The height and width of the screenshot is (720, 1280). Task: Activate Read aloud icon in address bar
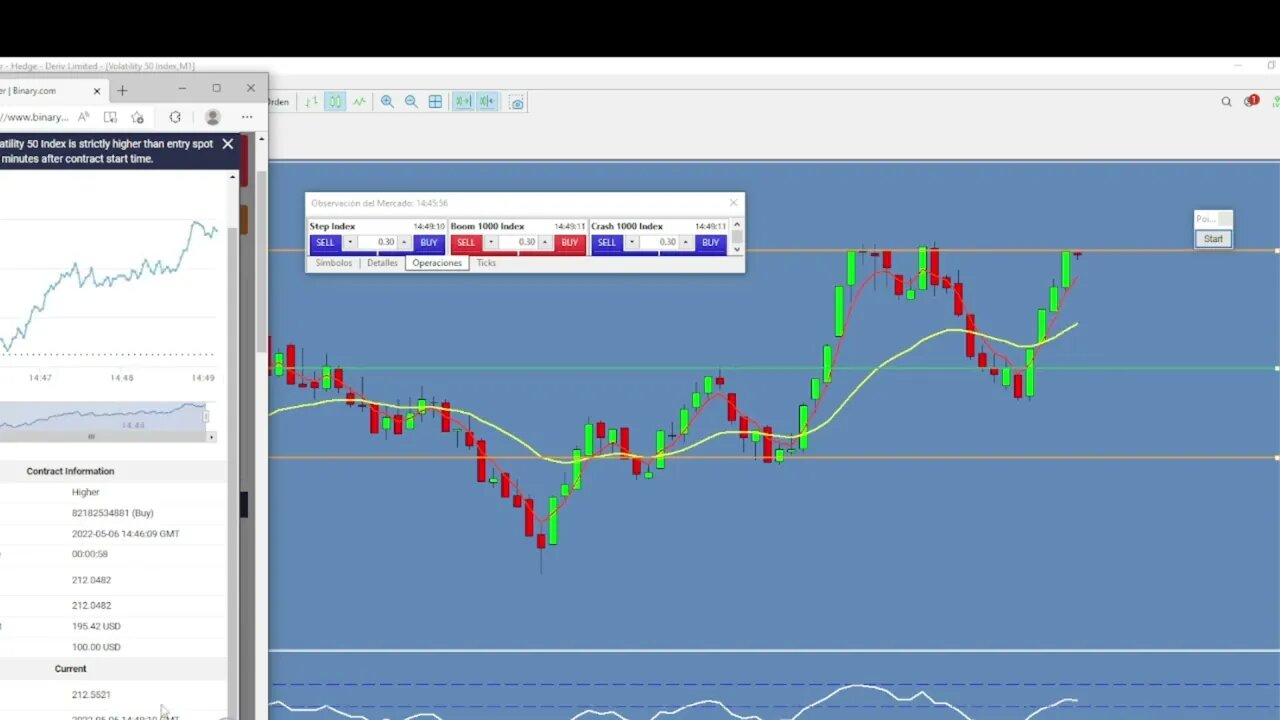pyautogui.click(x=84, y=117)
